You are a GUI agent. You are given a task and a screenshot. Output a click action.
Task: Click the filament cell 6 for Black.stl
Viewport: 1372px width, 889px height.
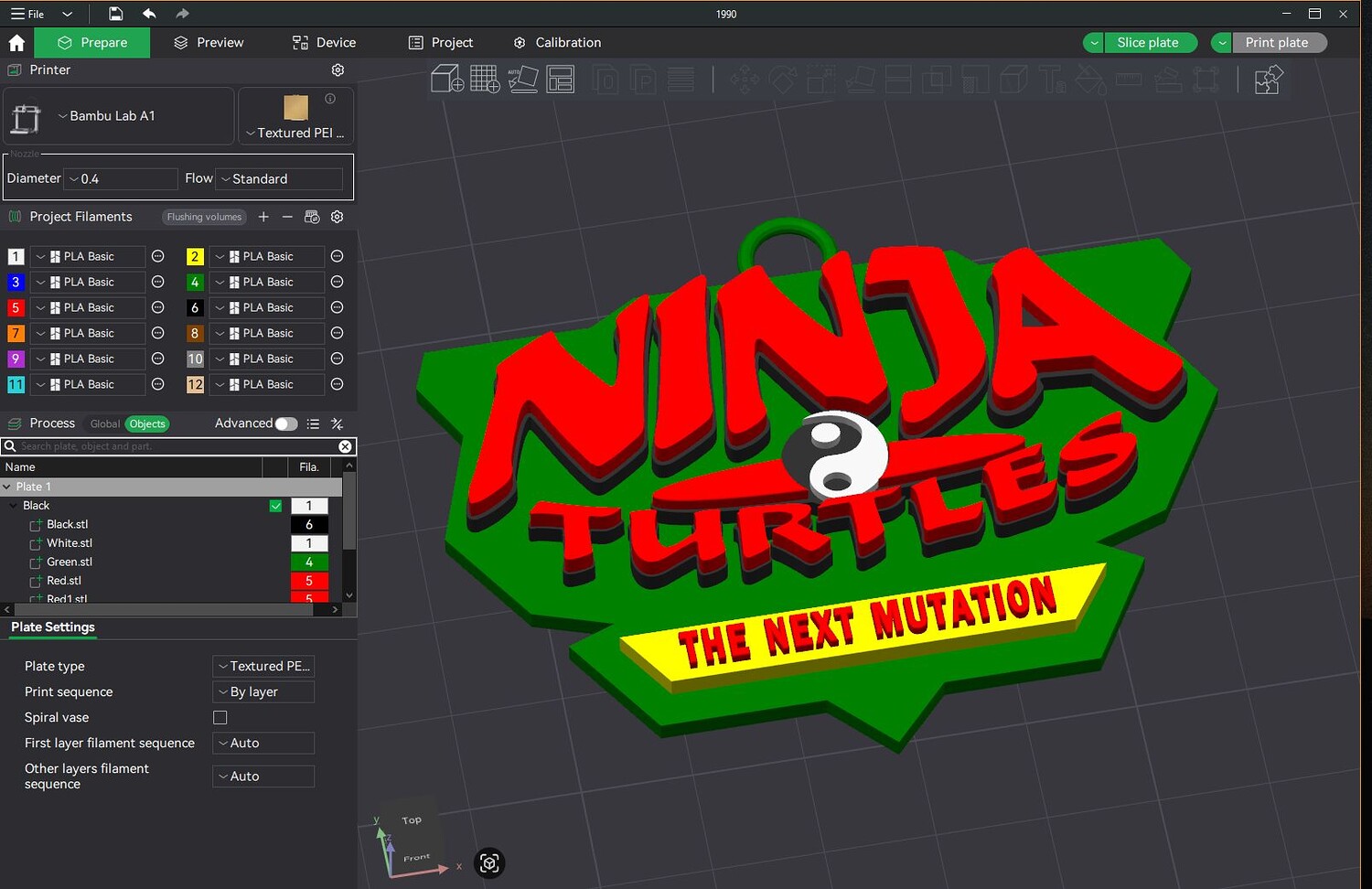pyautogui.click(x=309, y=525)
